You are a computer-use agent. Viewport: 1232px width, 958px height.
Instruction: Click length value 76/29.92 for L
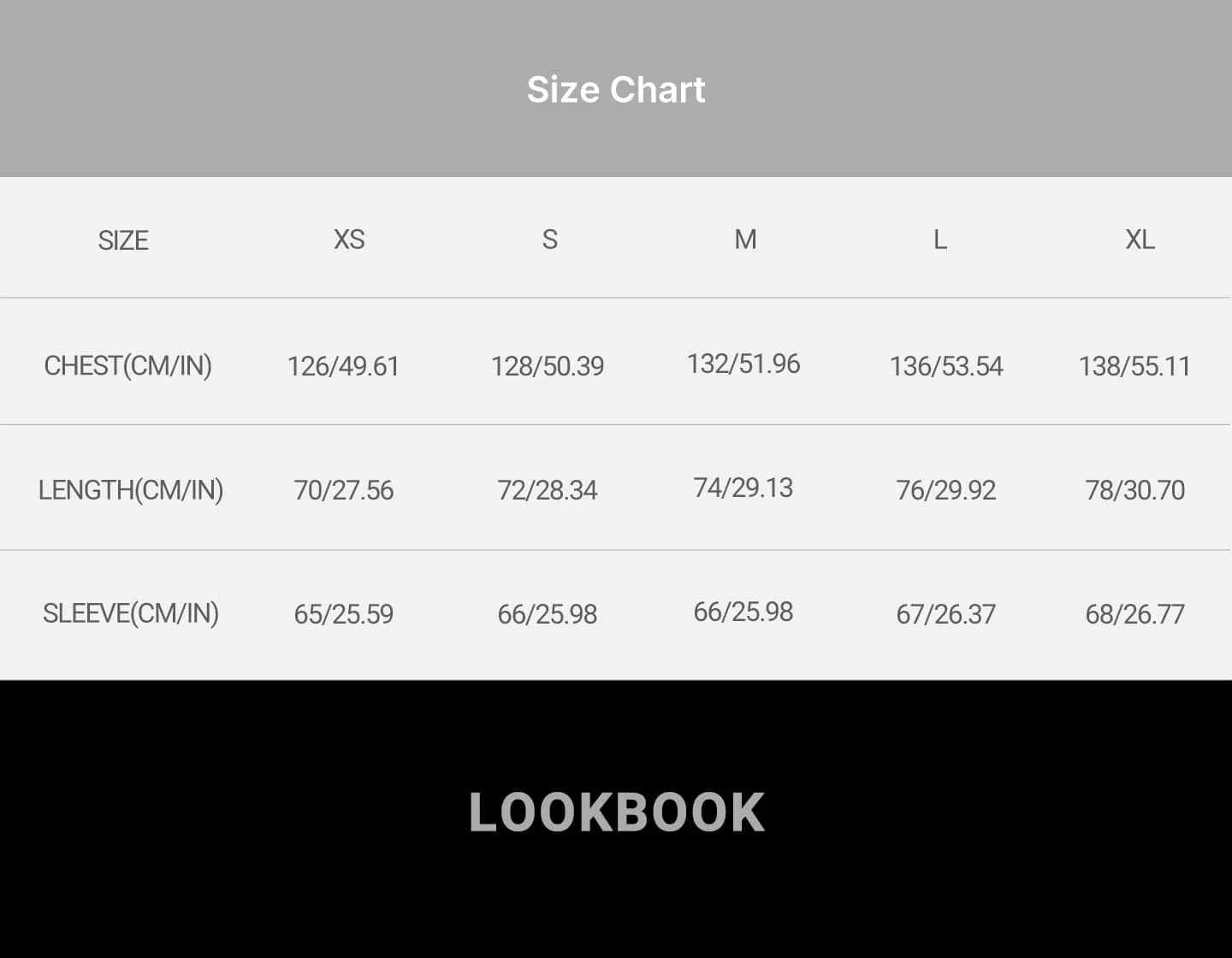tap(946, 490)
